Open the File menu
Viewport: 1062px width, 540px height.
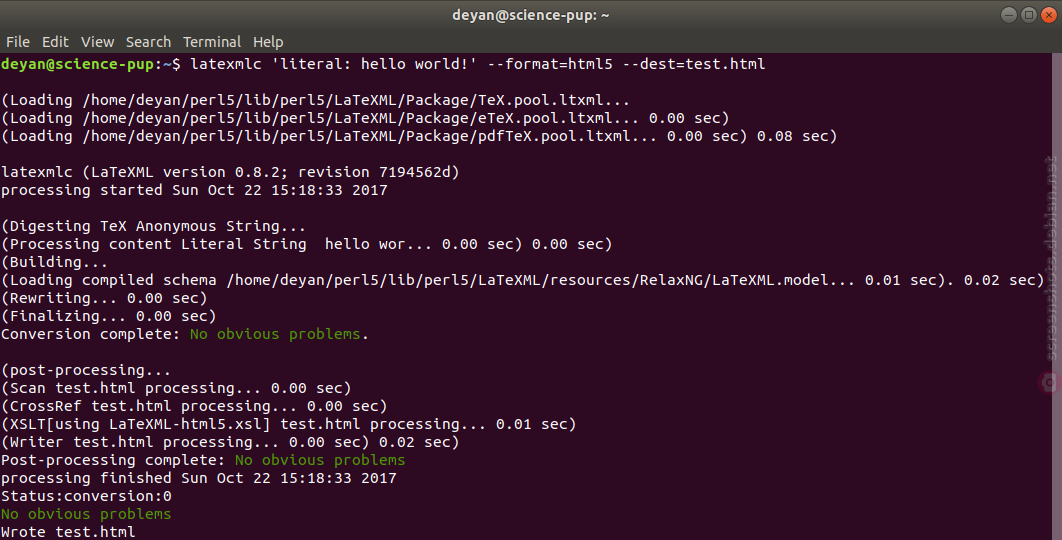point(18,42)
